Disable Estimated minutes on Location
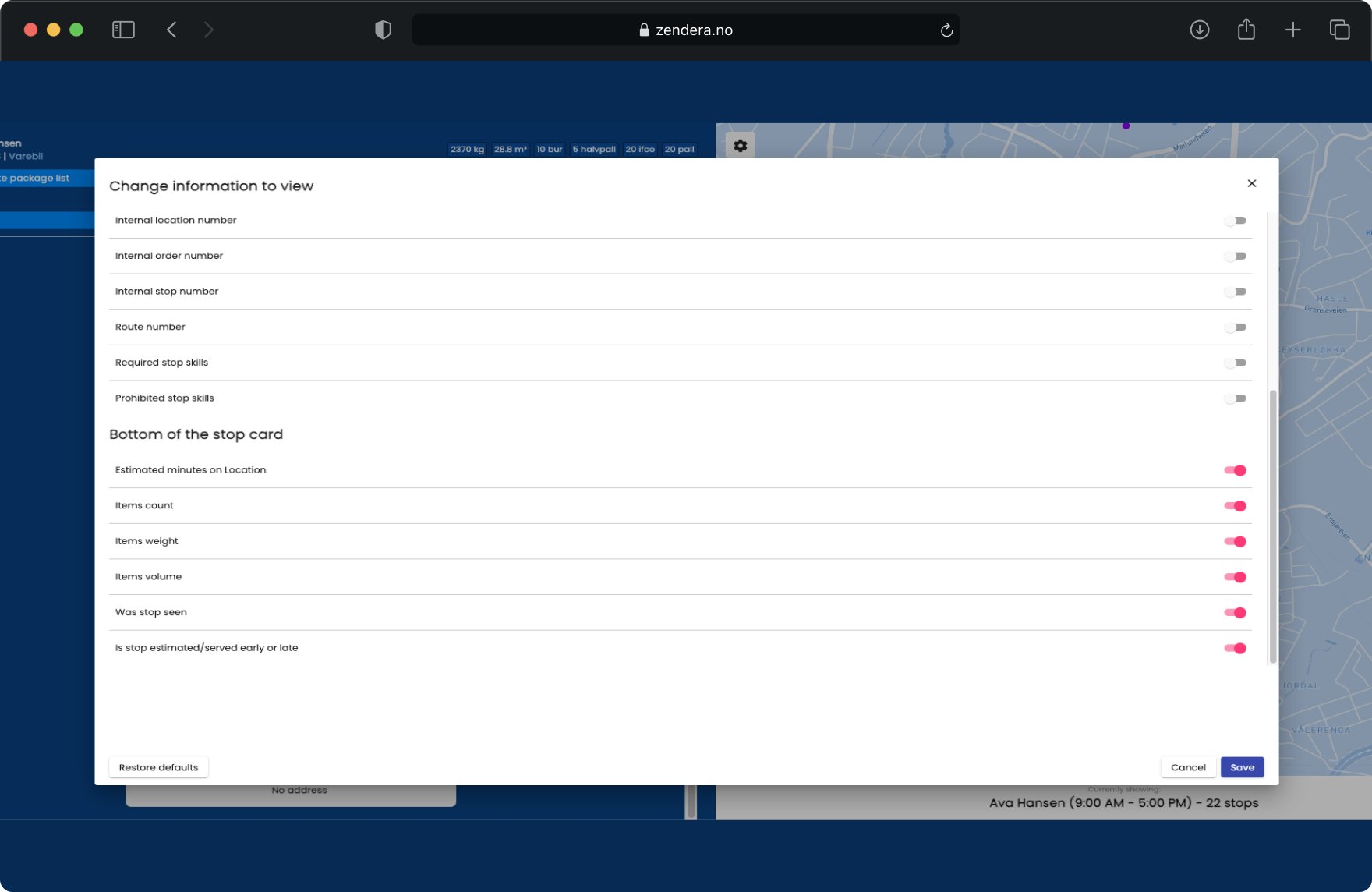Screen dimensions: 1372x892 coord(1235,470)
